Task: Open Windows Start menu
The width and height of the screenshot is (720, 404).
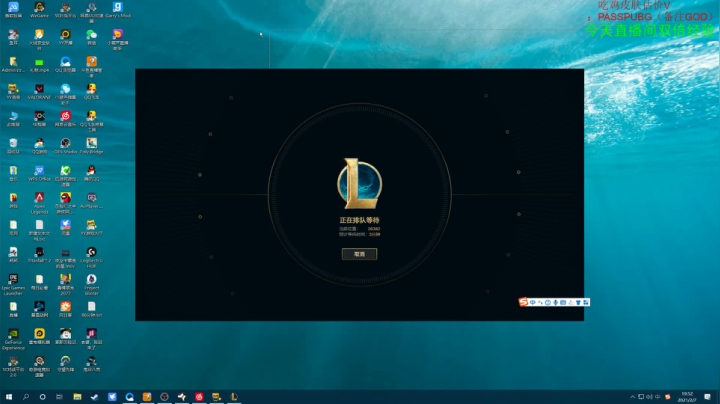Action: pyautogui.click(x=9, y=397)
